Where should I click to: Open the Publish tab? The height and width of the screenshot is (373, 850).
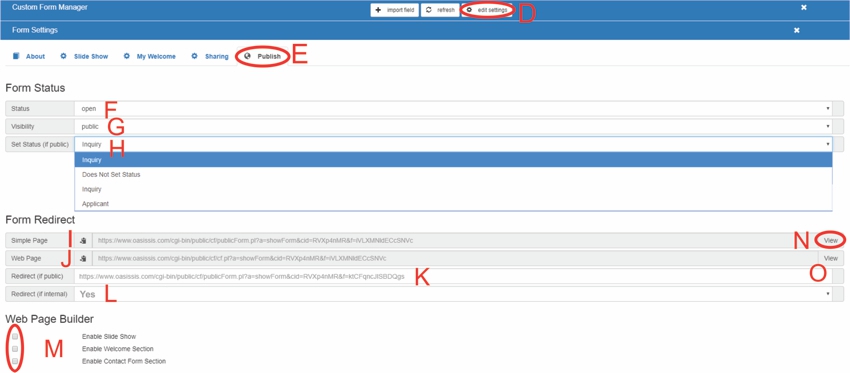pos(263,56)
